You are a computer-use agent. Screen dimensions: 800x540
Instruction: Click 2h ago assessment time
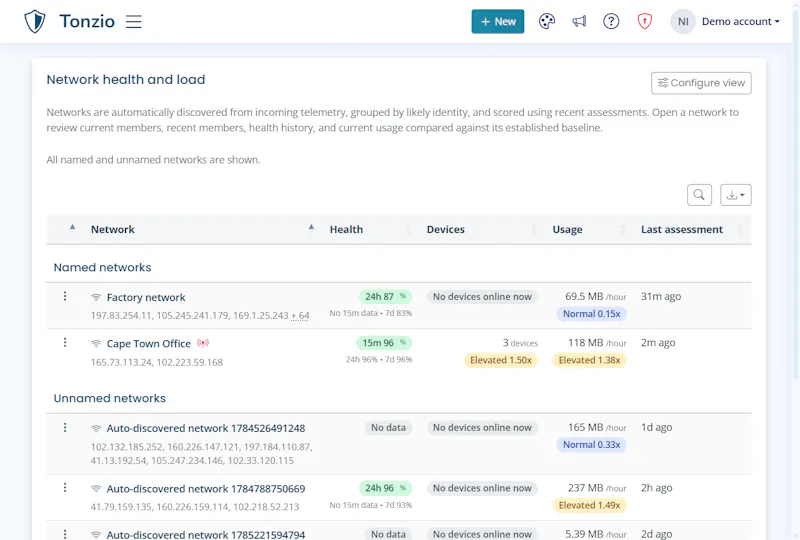click(x=656, y=488)
